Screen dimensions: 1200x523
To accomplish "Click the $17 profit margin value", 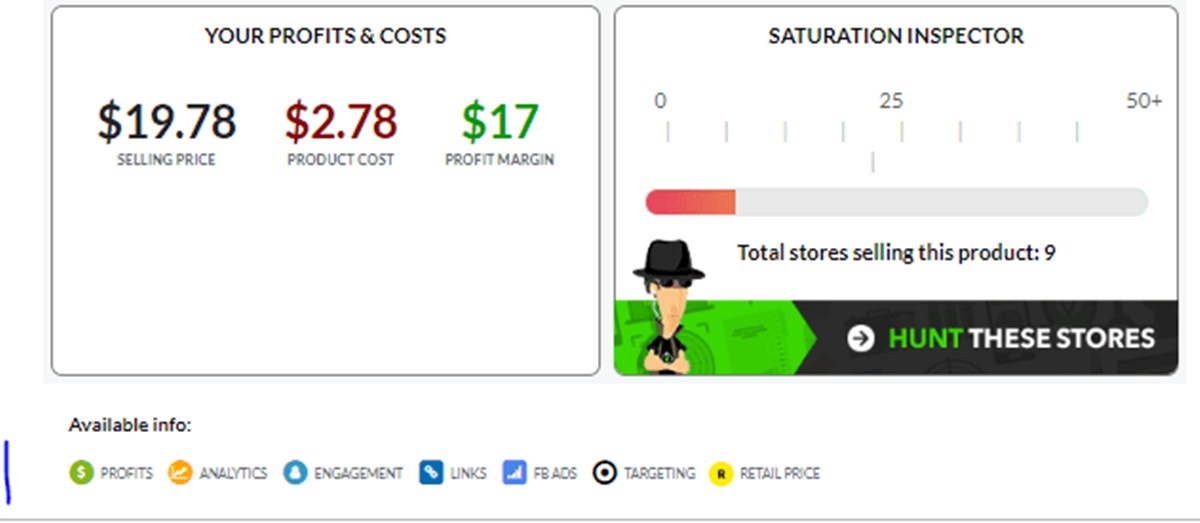I will click(500, 121).
